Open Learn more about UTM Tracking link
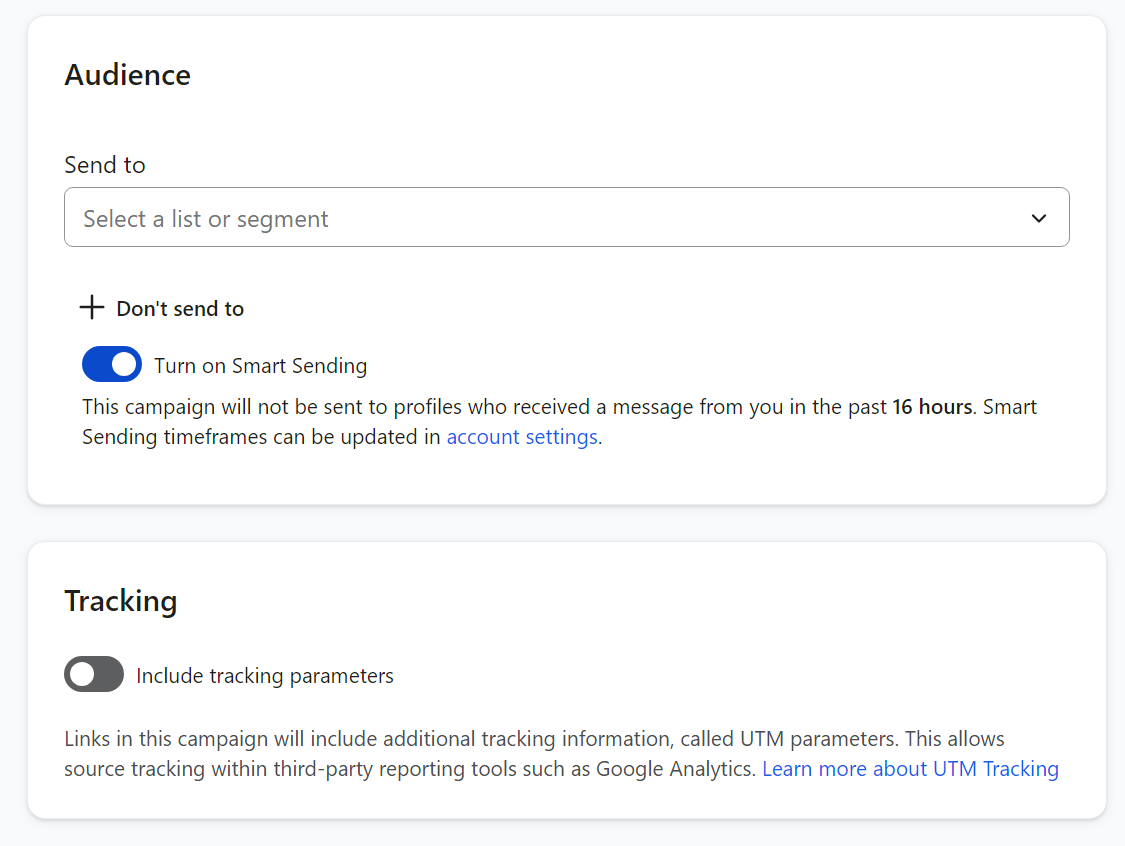 tap(910, 769)
